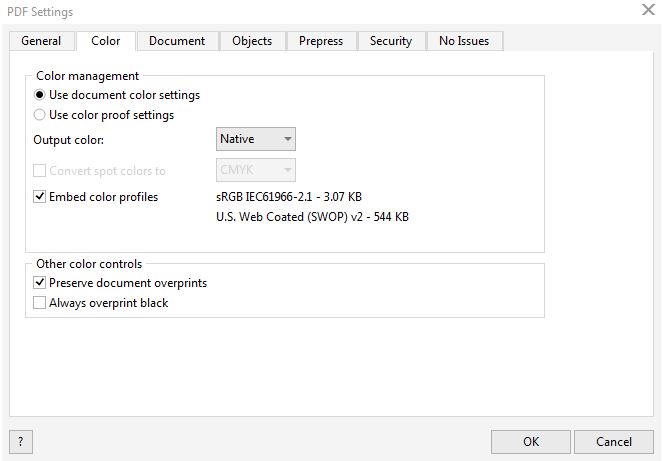Screen dimensions: 662x461
Task: Select the Color tab
Action: (x=106, y=41)
